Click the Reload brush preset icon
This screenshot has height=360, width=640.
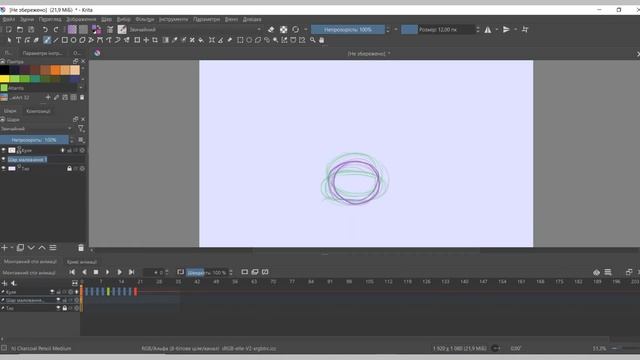296,29
